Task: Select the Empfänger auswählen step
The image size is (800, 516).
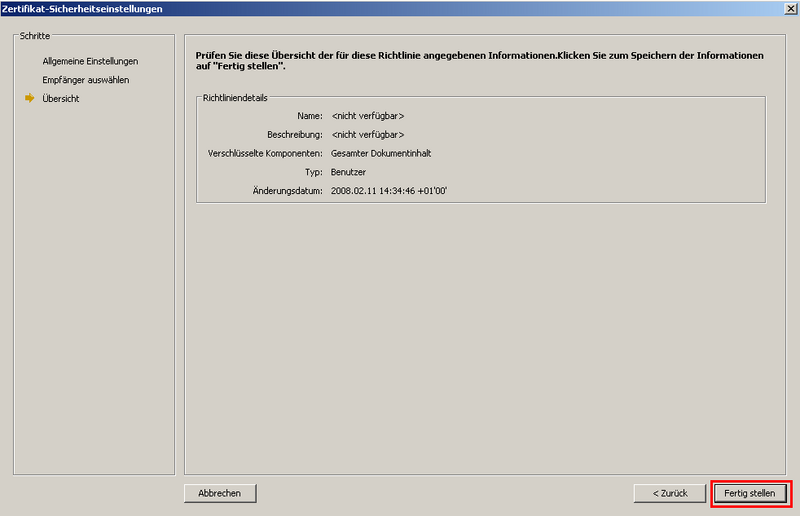Action: tap(86, 80)
